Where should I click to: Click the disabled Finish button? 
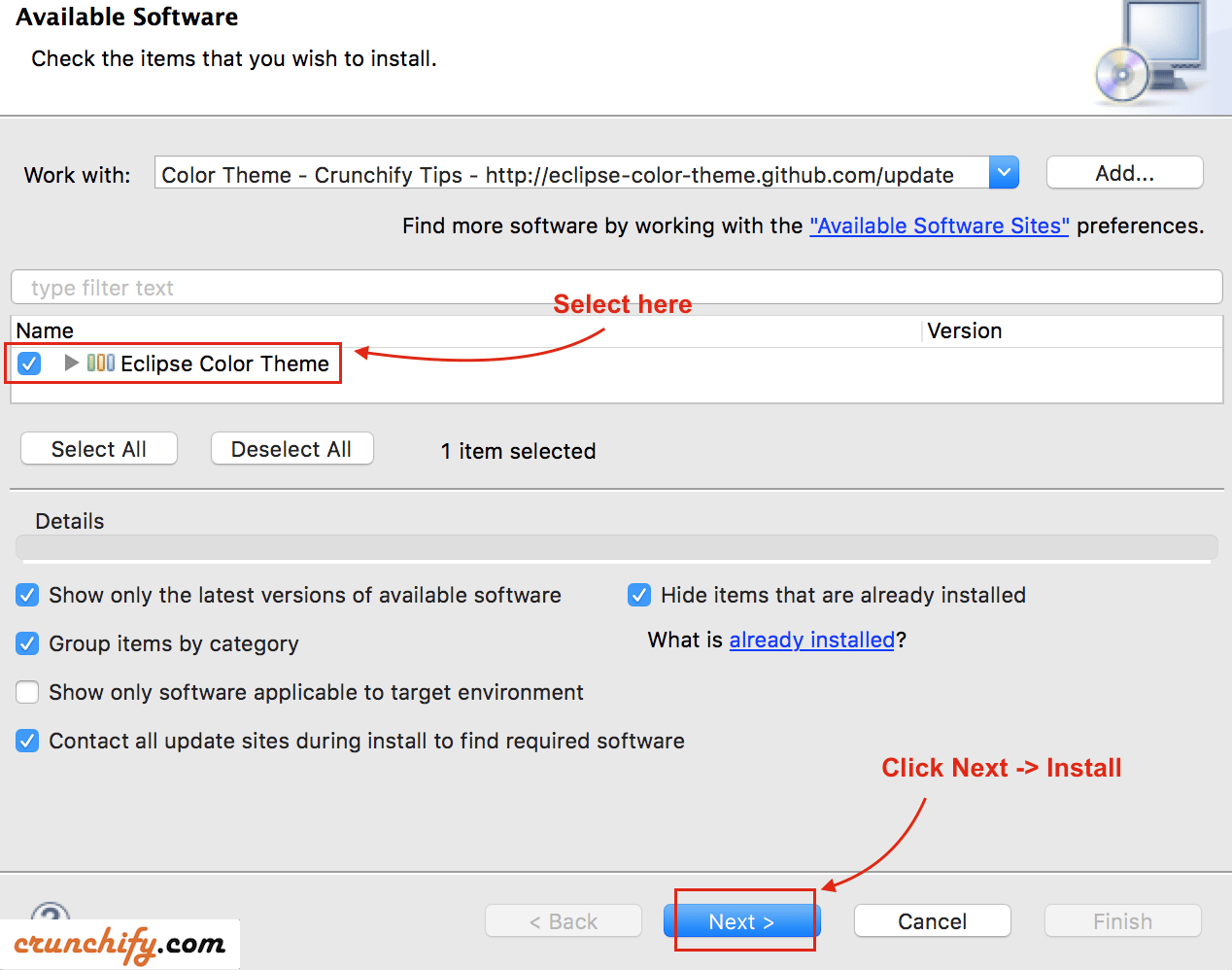coord(1122,921)
